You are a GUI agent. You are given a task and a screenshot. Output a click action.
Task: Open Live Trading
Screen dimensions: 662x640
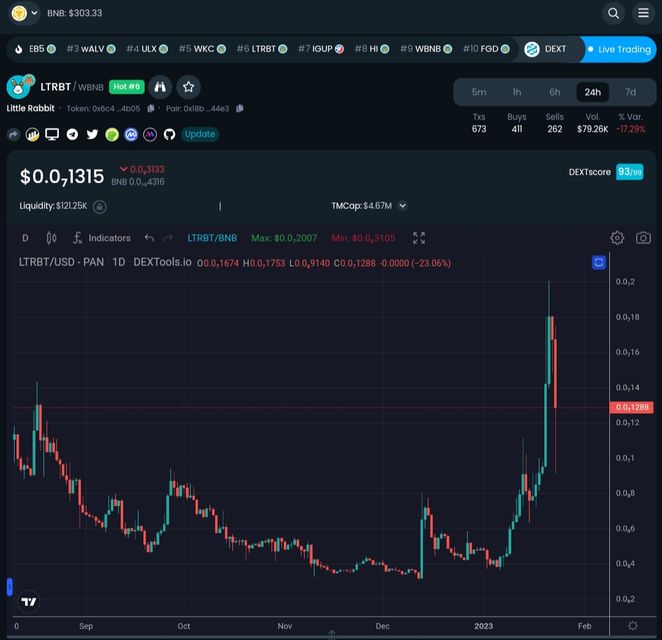tap(619, 49)
